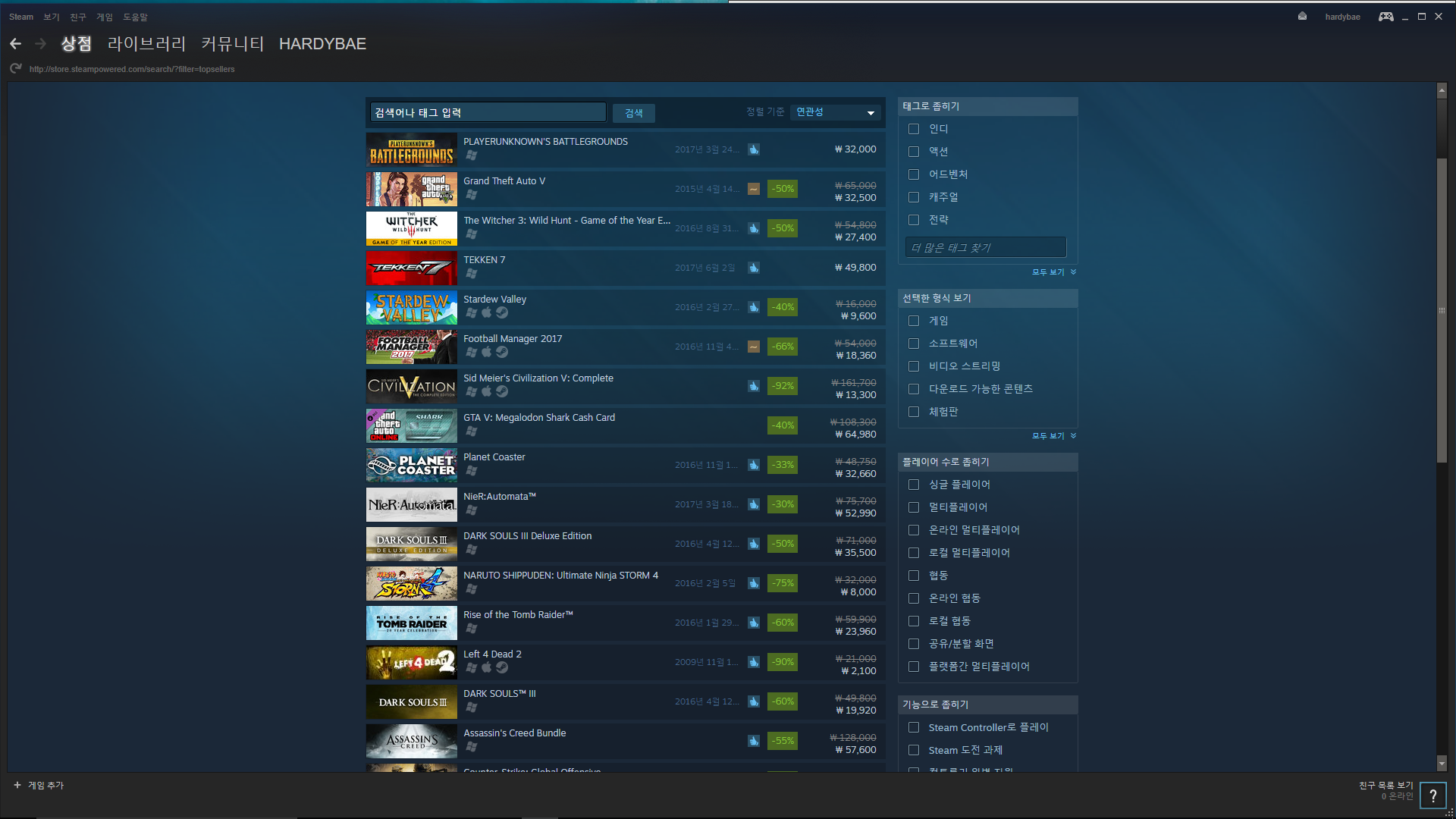Tick the Steam Controller로 플레이 checkbox
Image resolution: width=1456 pixels, height=819 pixels.
914,727
